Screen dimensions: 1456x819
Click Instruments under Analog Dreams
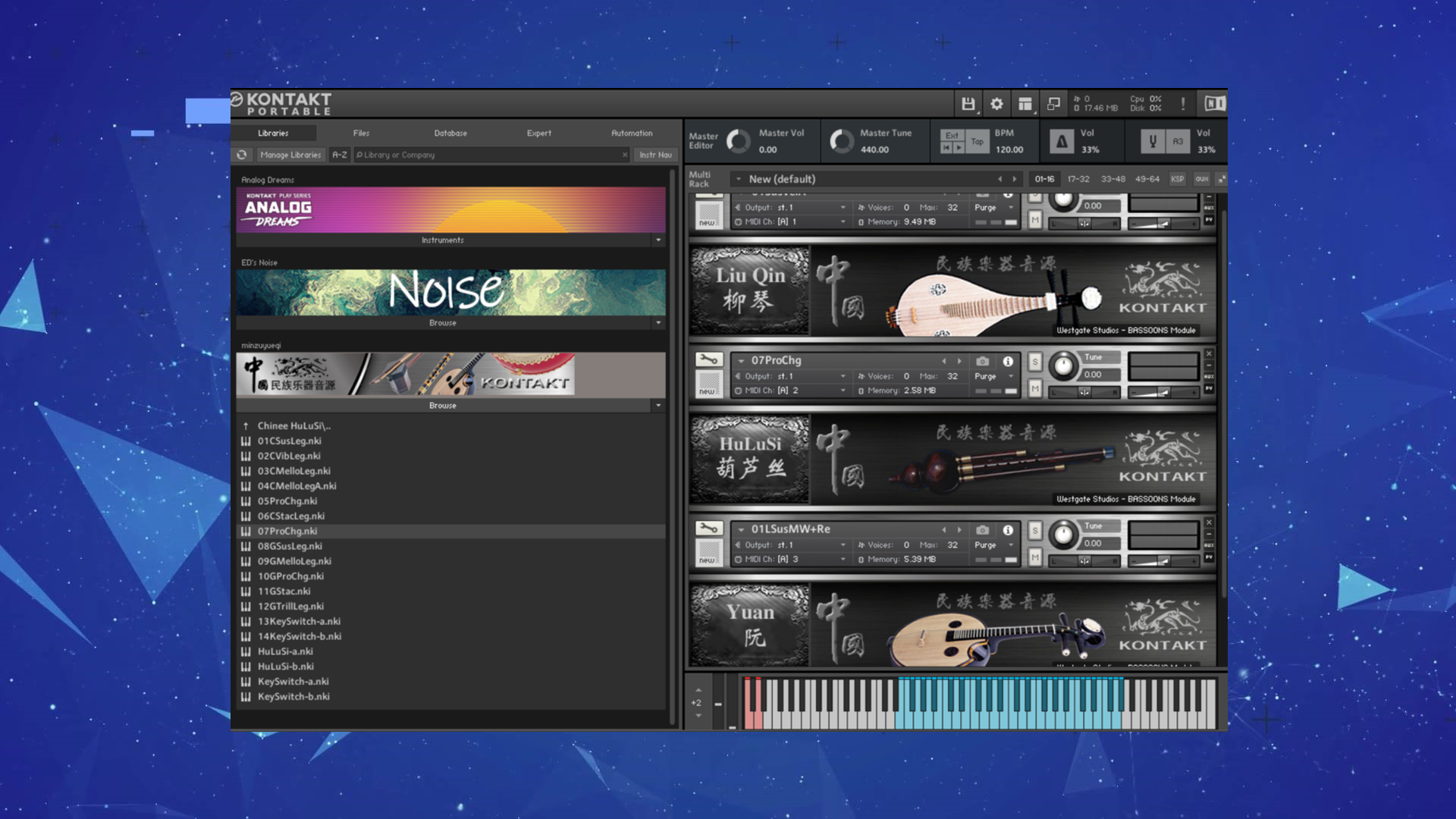click(443, 240)
